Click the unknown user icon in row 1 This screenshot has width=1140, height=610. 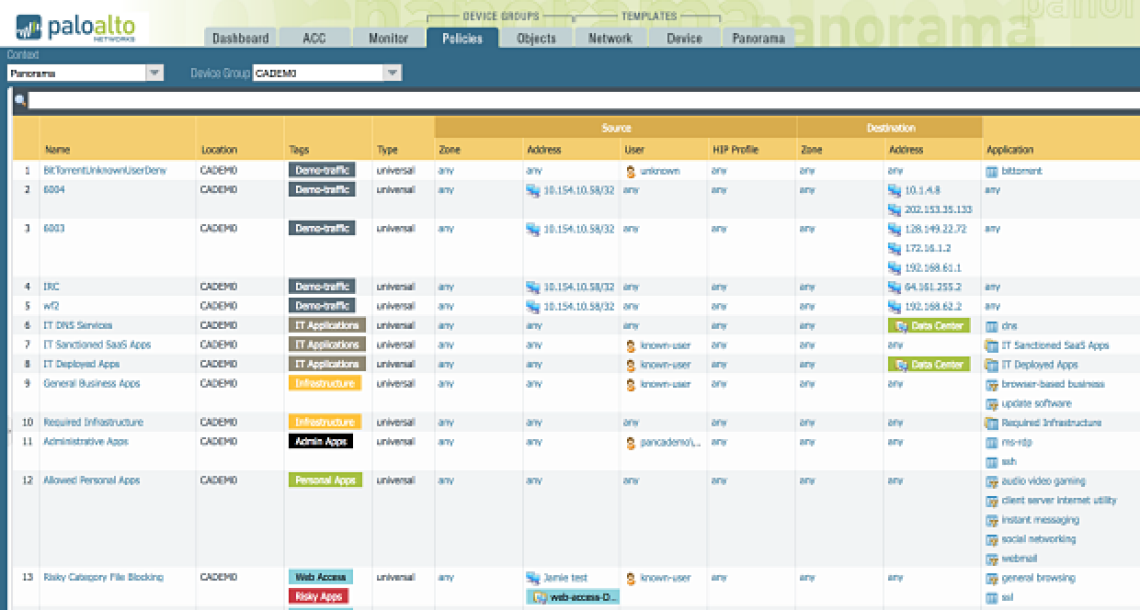(x=630, y=171)
